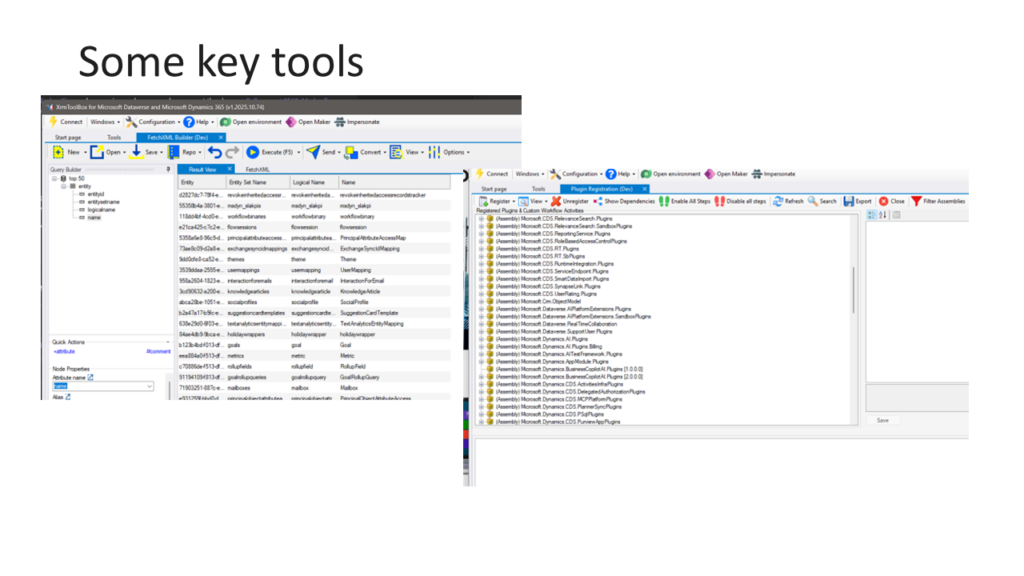Export the plugin registration data
The width and height of the screenshot is (1024, 576).
pos(857,201)
